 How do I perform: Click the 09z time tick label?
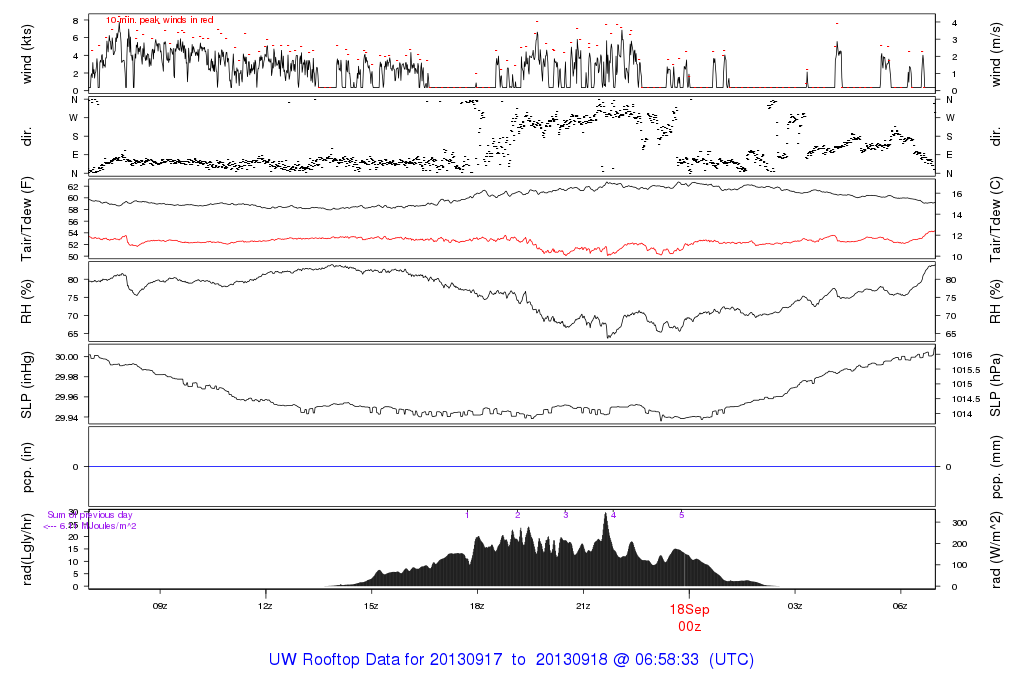[x=159, y=606]
